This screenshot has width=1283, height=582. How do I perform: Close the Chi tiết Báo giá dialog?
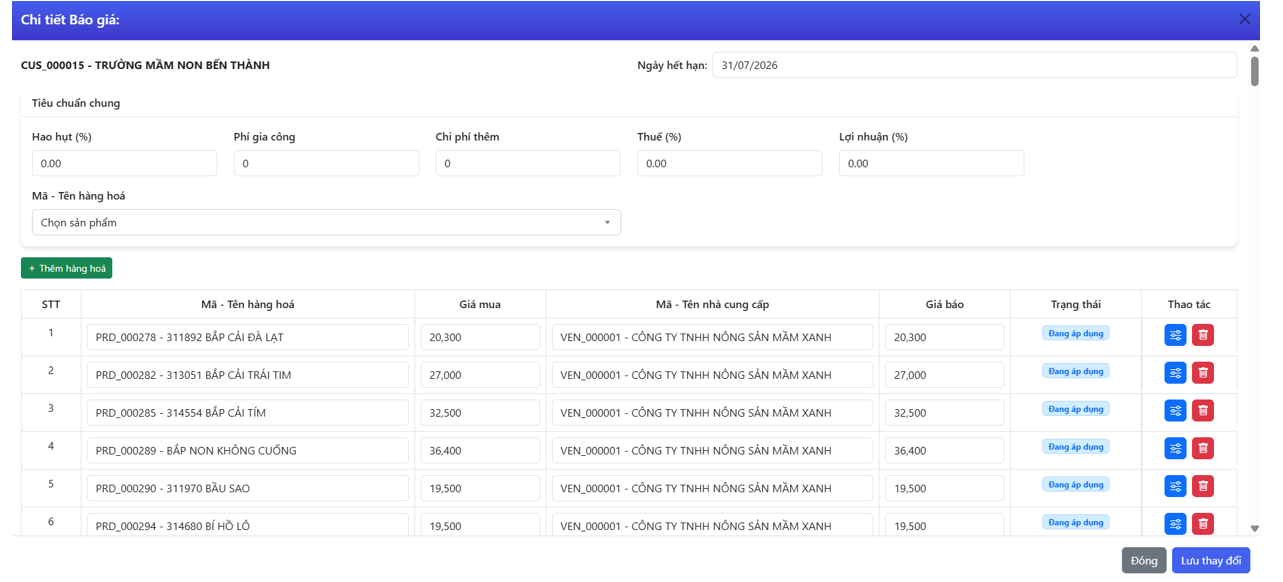[1245, 19]
